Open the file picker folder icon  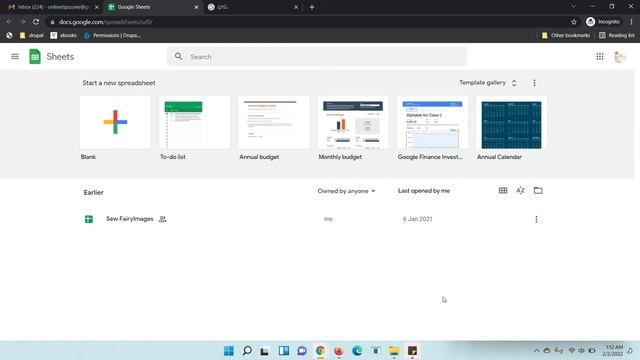point(538,191)
